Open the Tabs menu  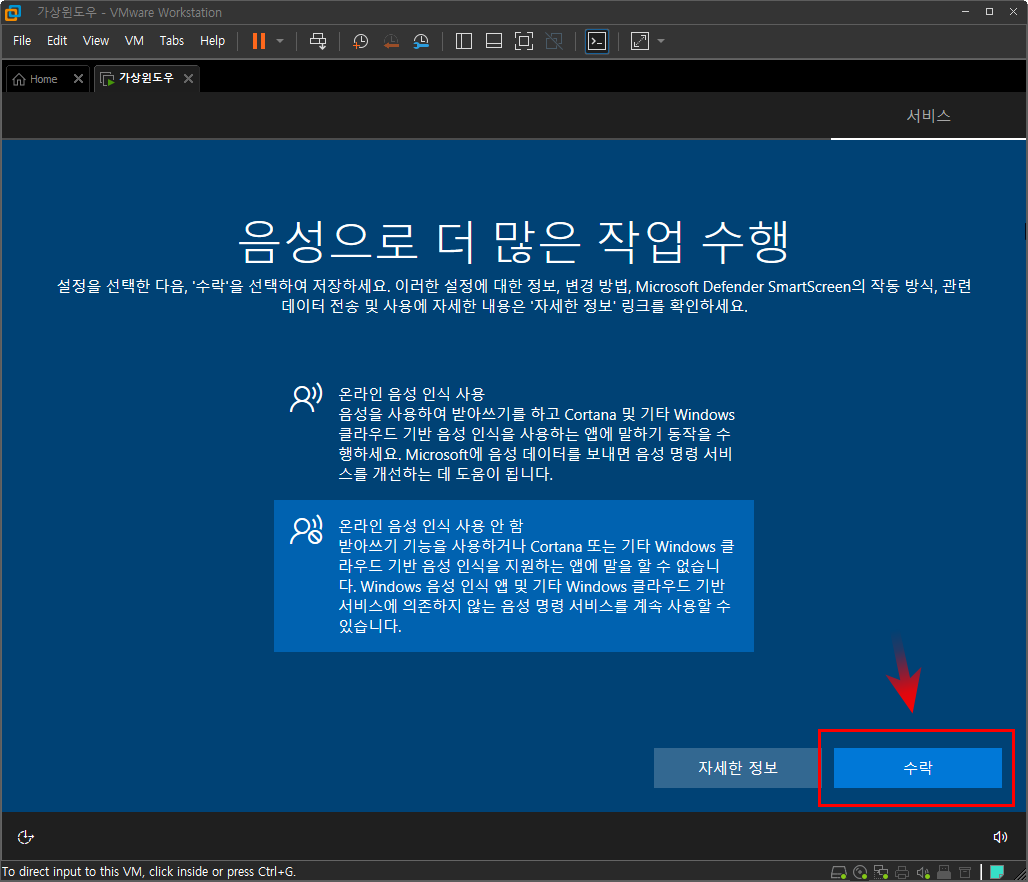(172, 41)
